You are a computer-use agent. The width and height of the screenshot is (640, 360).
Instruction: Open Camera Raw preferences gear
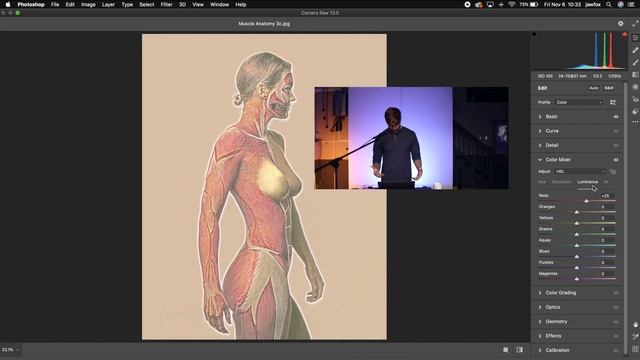pos(620,24)
